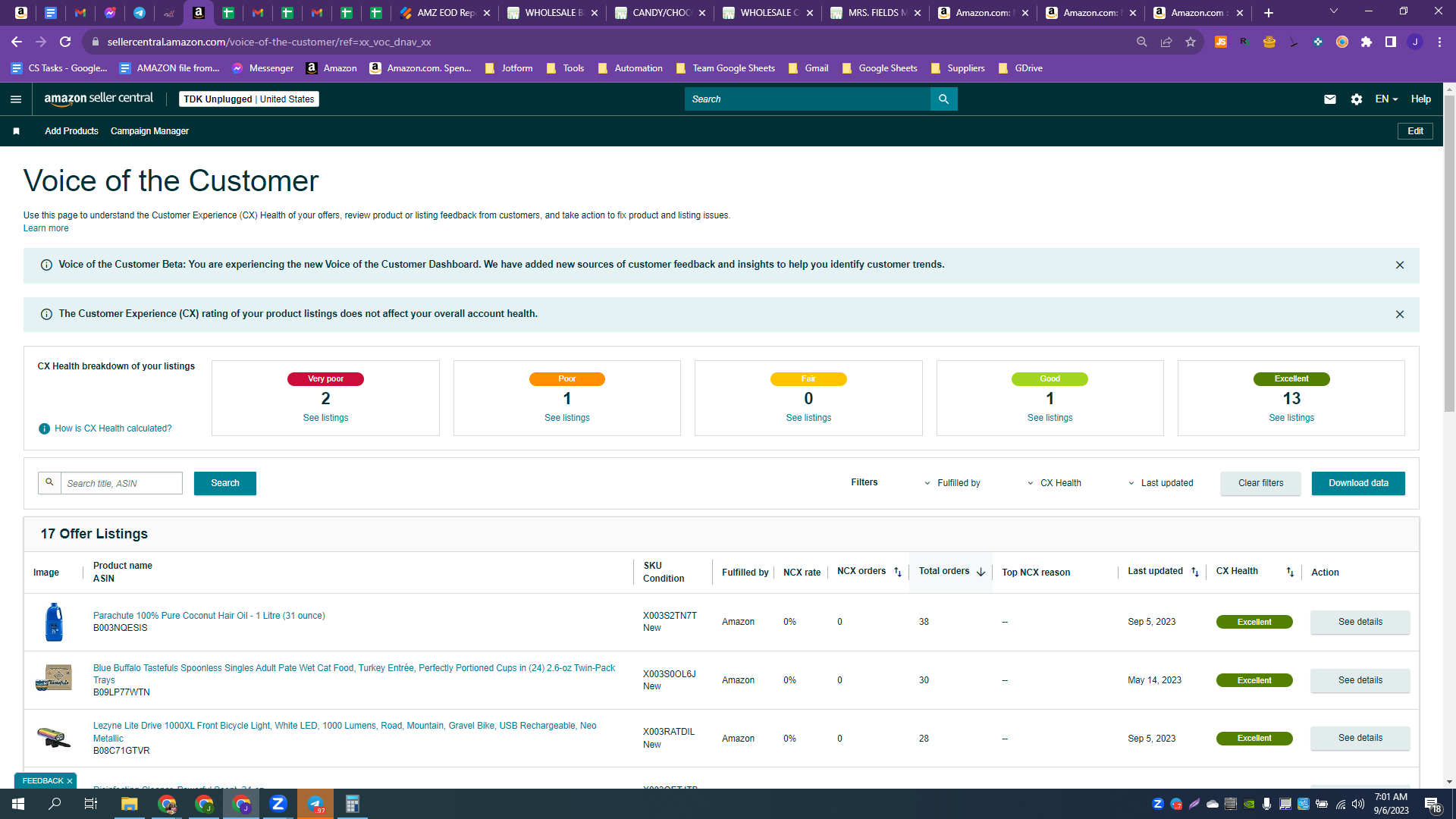Sort by NCX orders column arrows
This screenshot has width=1456, height=819.
pos(898,573)
